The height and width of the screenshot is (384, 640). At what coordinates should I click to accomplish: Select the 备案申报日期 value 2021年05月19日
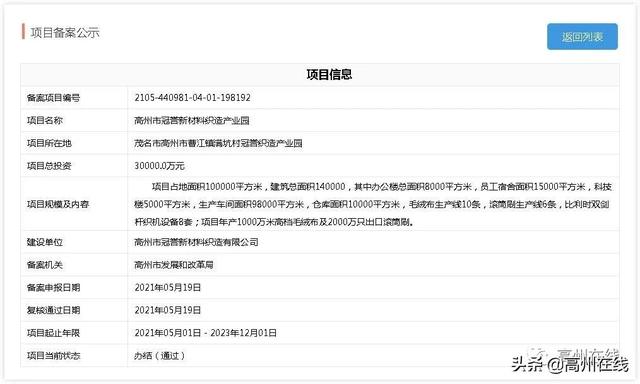point(167,288)
